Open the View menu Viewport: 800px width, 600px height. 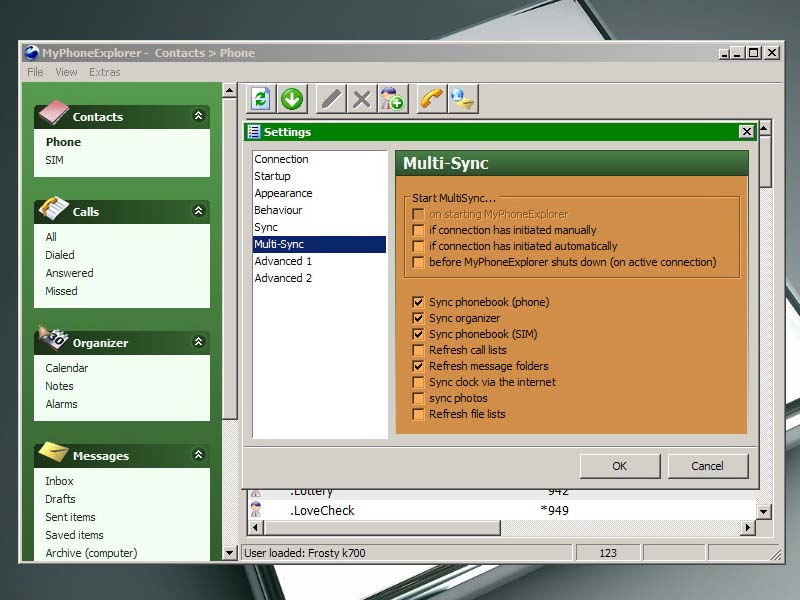point(66,72)
